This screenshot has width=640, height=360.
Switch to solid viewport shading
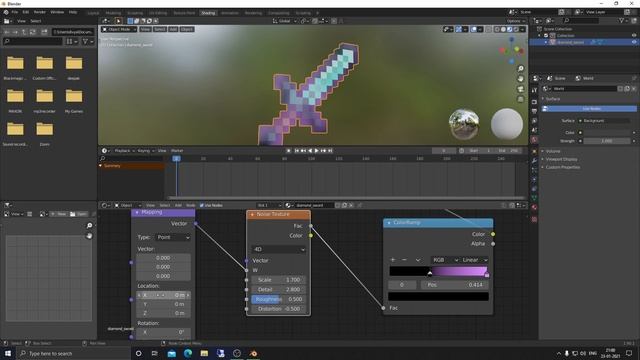click(503, 29)
